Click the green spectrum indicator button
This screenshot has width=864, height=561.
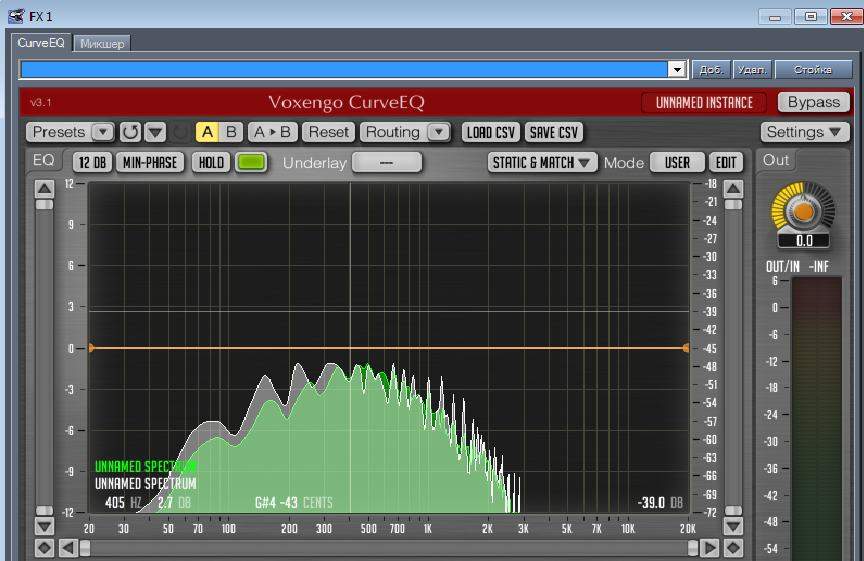251,162
